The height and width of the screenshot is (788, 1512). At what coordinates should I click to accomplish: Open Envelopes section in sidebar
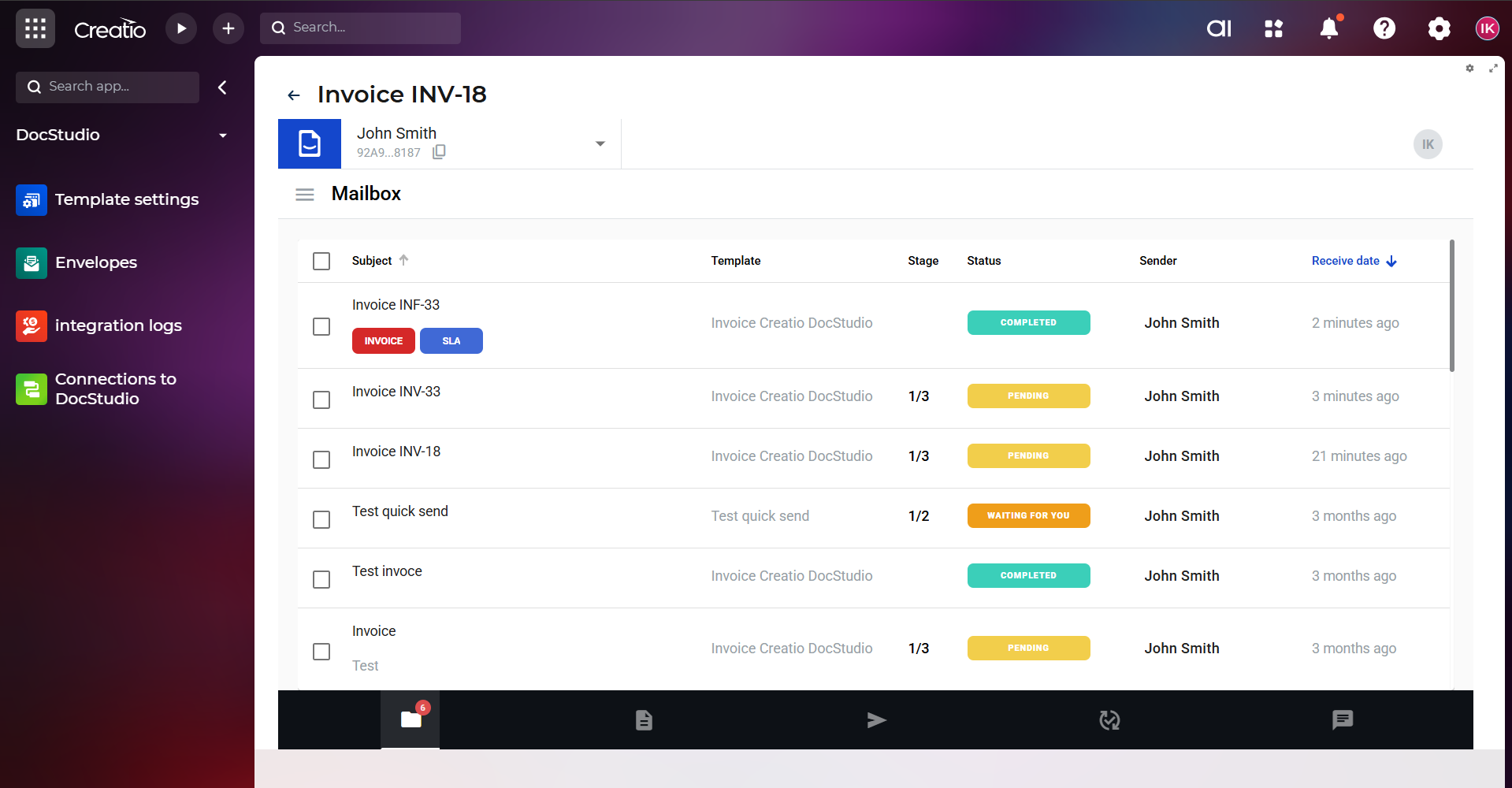[x=95, y=262]
